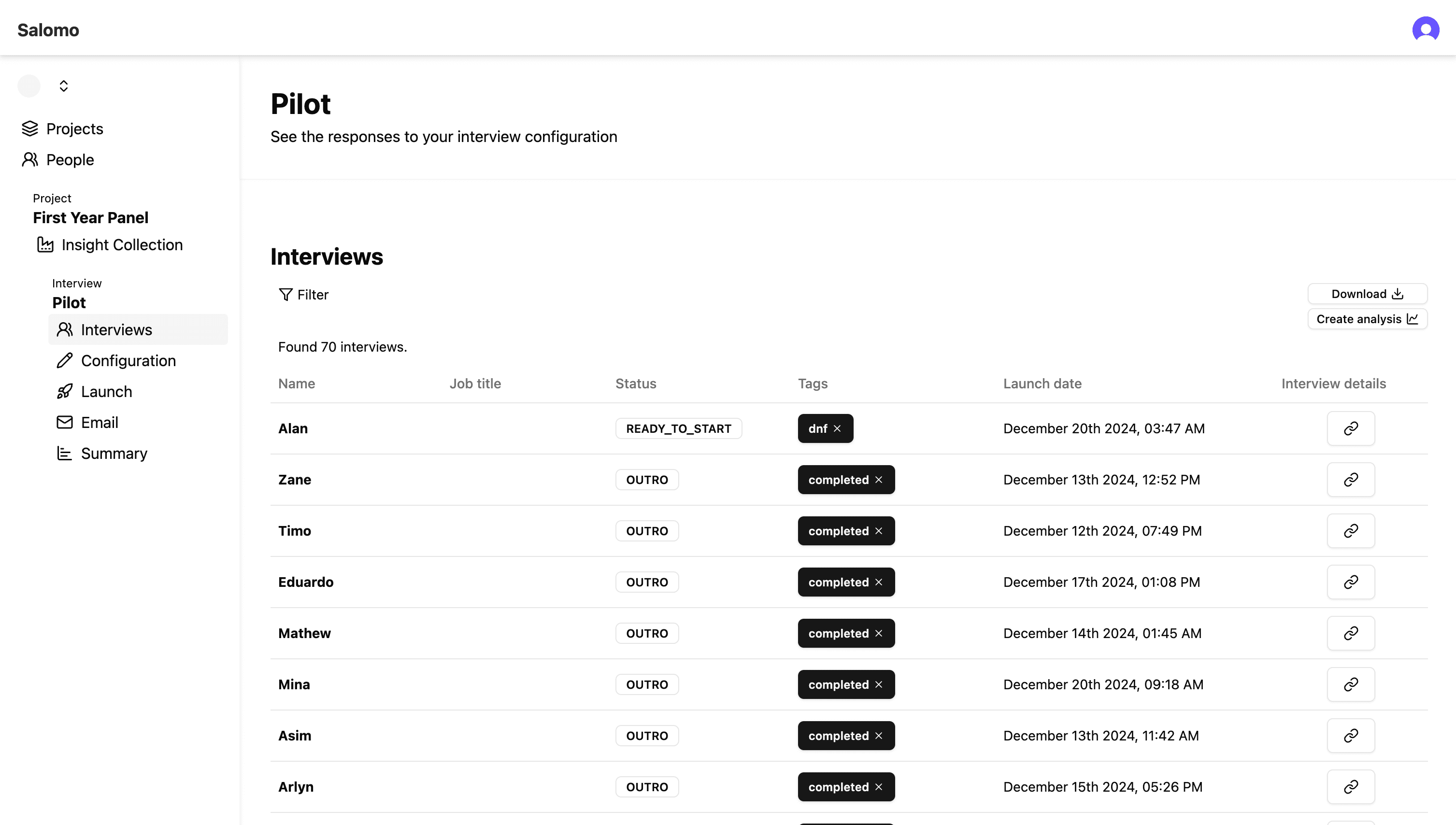The height and width of the screenshot is (825, 1456).
Task: Remove completed tag from Zane's row
Action: [x=879, y=480]
